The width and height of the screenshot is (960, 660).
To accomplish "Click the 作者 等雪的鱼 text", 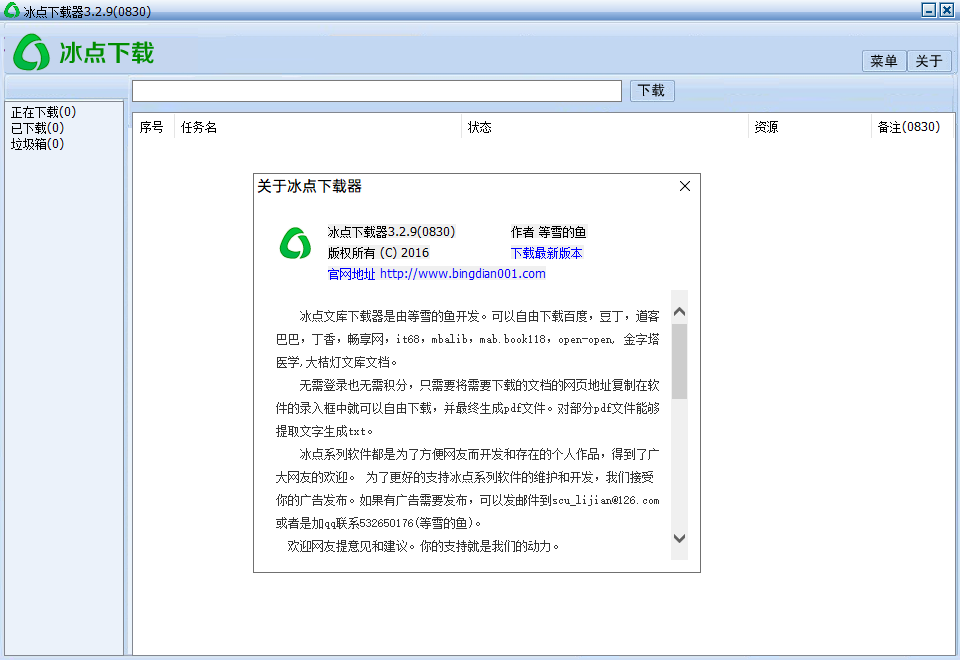I will point(549,232).
